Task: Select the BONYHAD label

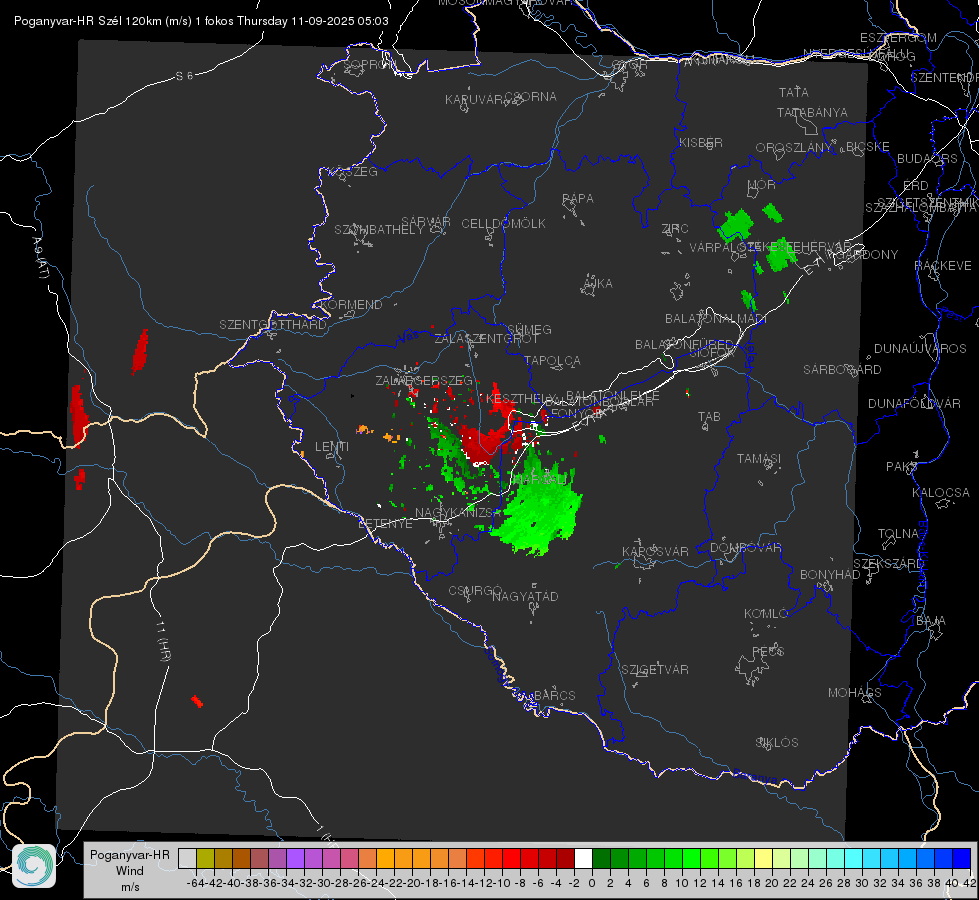Action: click(830, 575)
